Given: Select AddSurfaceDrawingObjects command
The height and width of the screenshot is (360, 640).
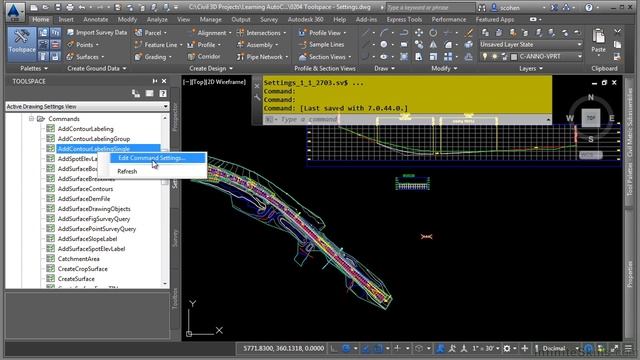Looking at the screenshot, I should [94, 209].
